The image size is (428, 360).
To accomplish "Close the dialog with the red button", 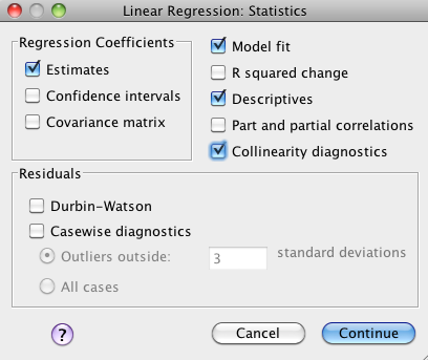I will click(15, 11).
